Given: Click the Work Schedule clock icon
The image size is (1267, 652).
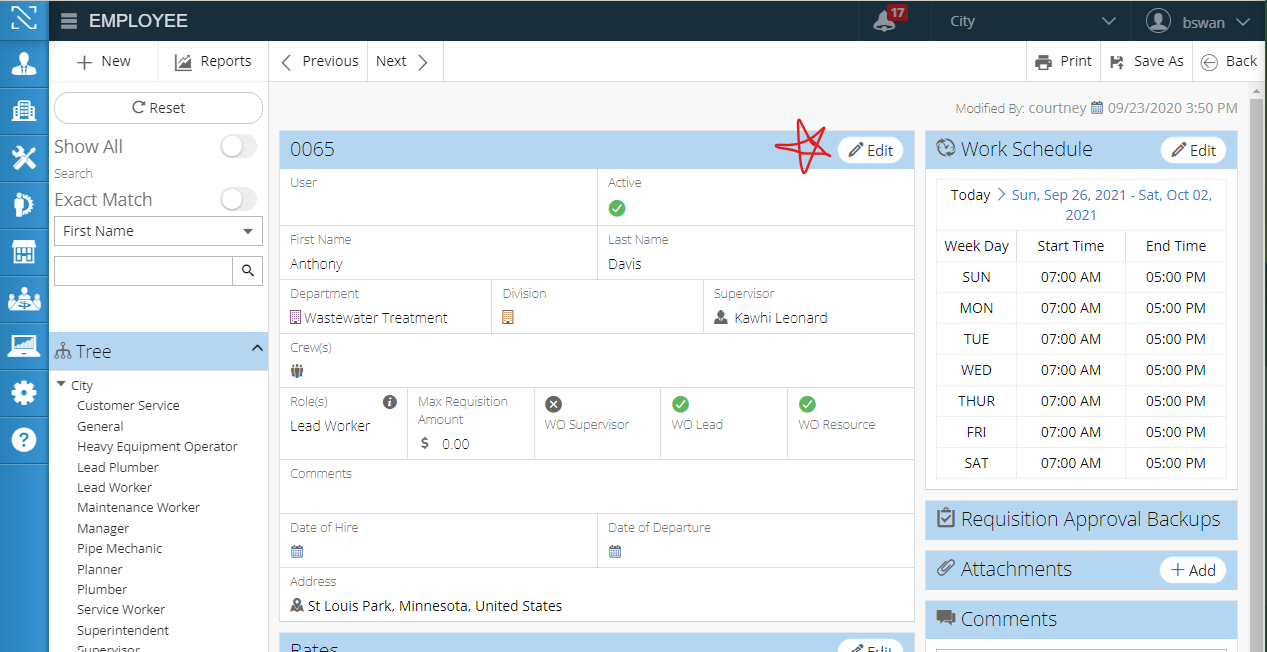Looking at the screenshot, I should (x=946, y=148).
